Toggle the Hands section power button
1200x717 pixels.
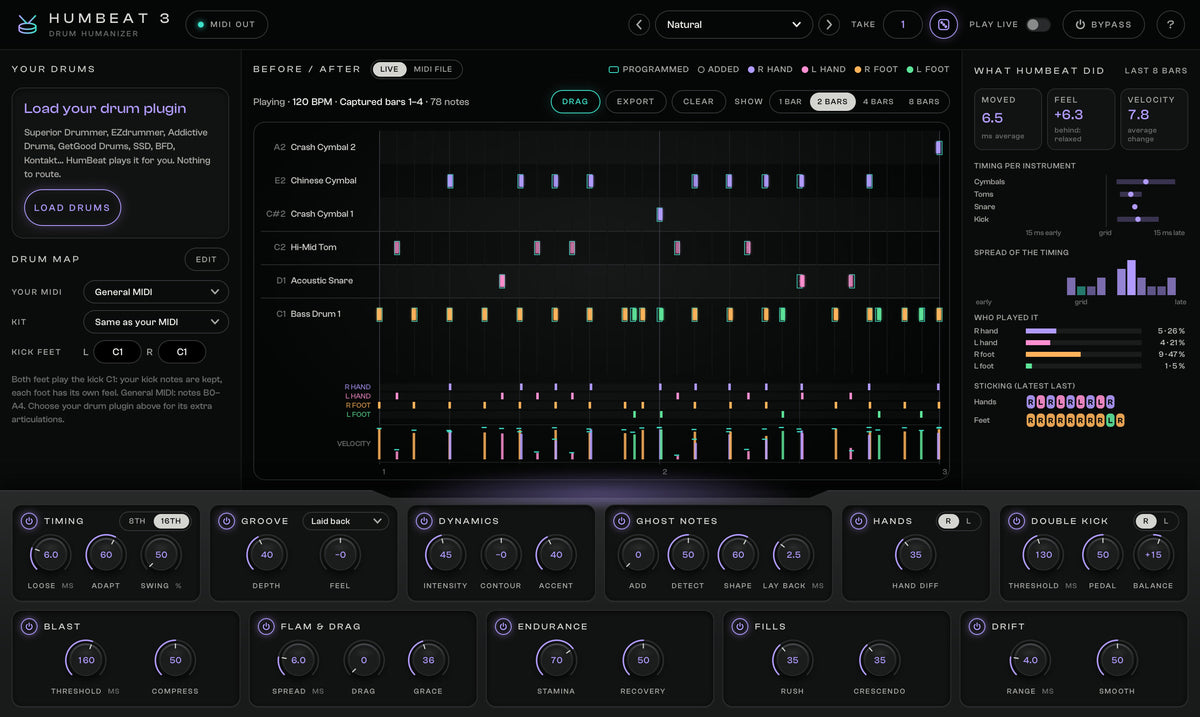pyautogui.click(x=859, y=521)
